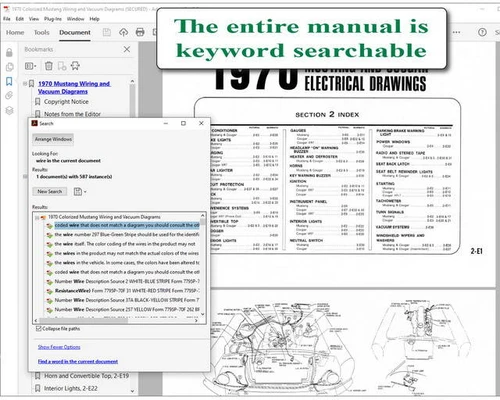Open the Notes from the Editor bookmark

pyautogui.click(x=72, y=114)
